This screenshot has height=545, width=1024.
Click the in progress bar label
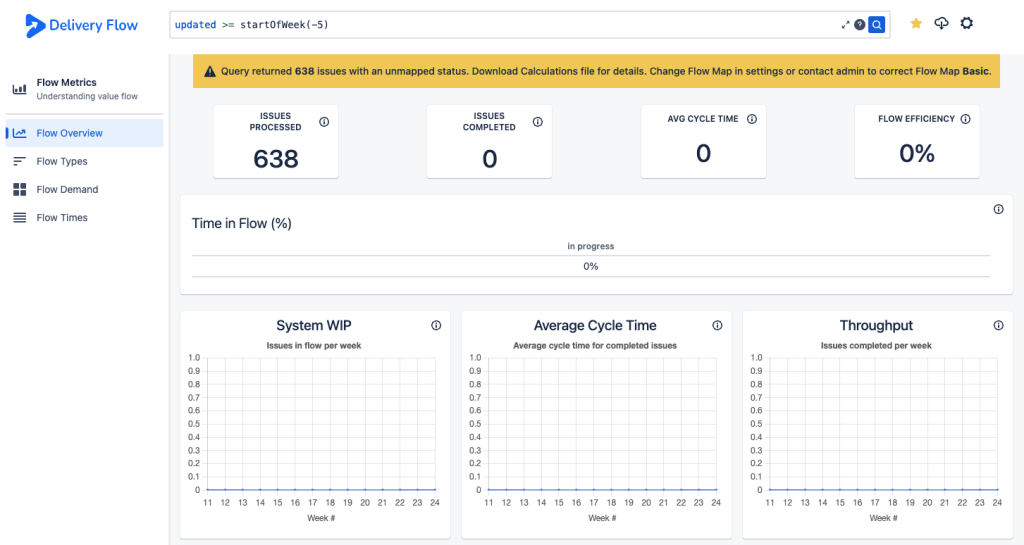590,246
